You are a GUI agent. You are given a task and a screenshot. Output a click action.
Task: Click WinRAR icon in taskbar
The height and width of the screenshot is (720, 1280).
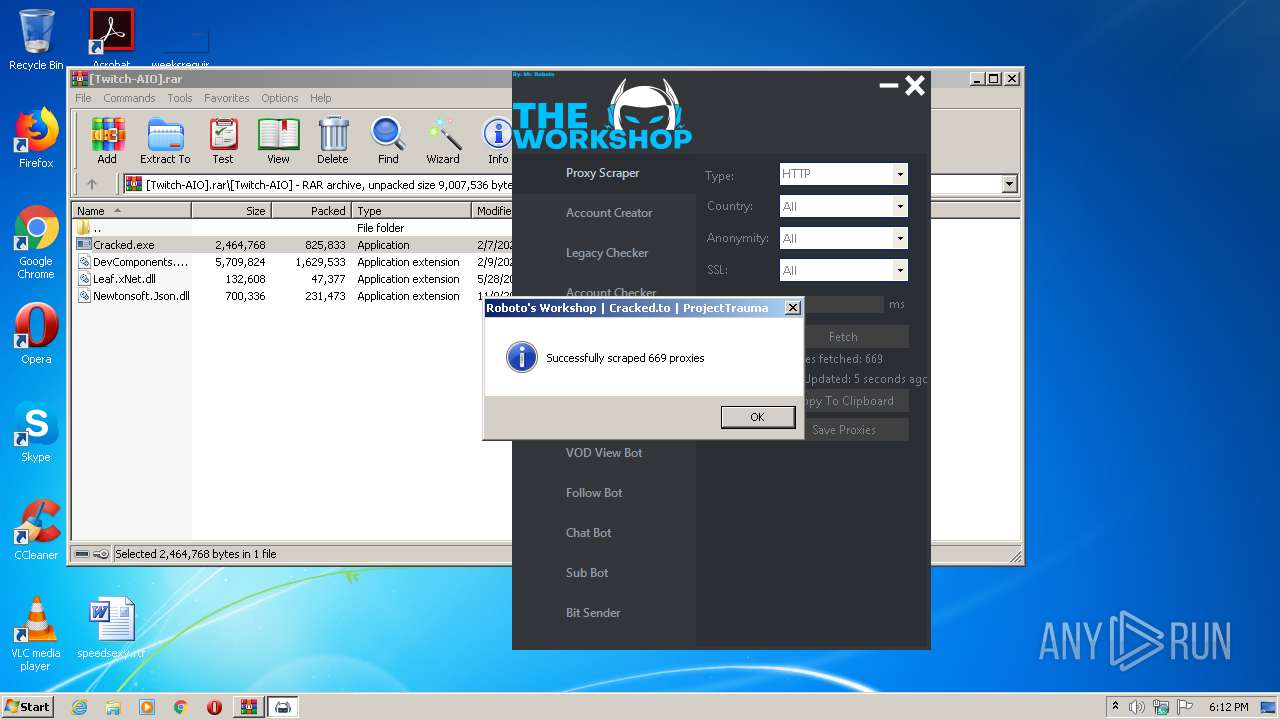(x=248, y=707)
